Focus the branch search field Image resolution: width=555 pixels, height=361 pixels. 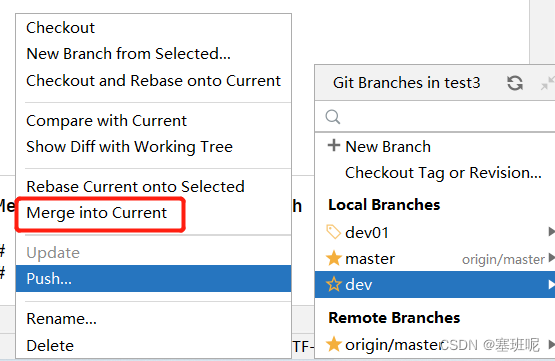click(435, 116)
